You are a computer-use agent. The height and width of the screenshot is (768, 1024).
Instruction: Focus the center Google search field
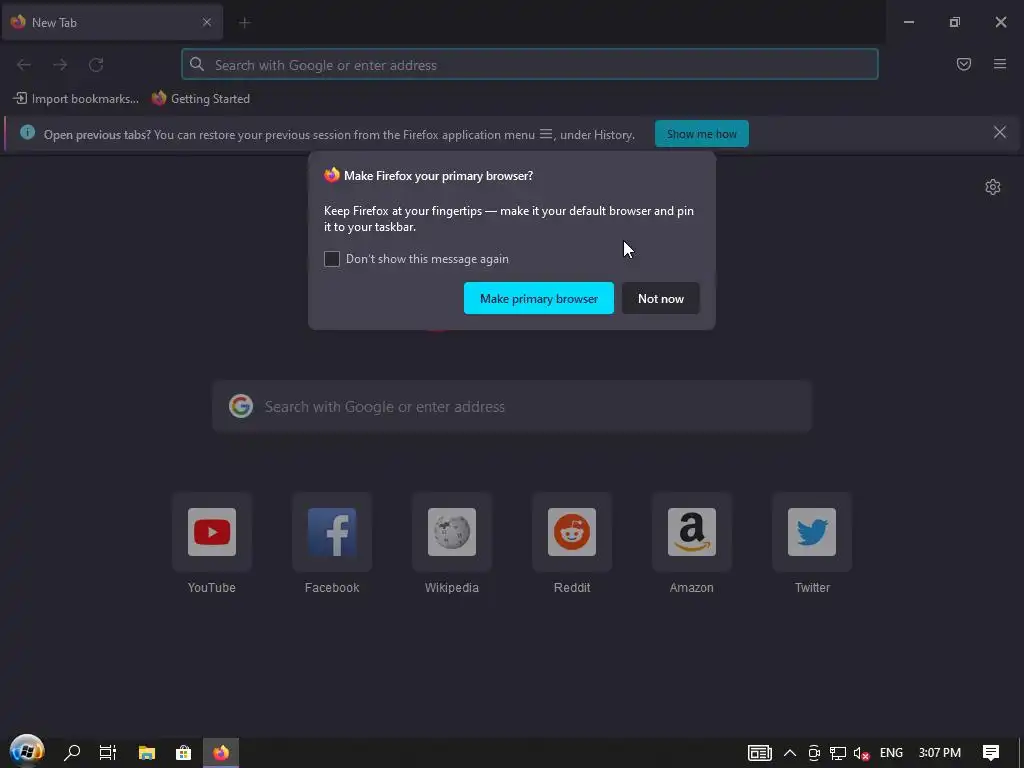tap(512, 406)
